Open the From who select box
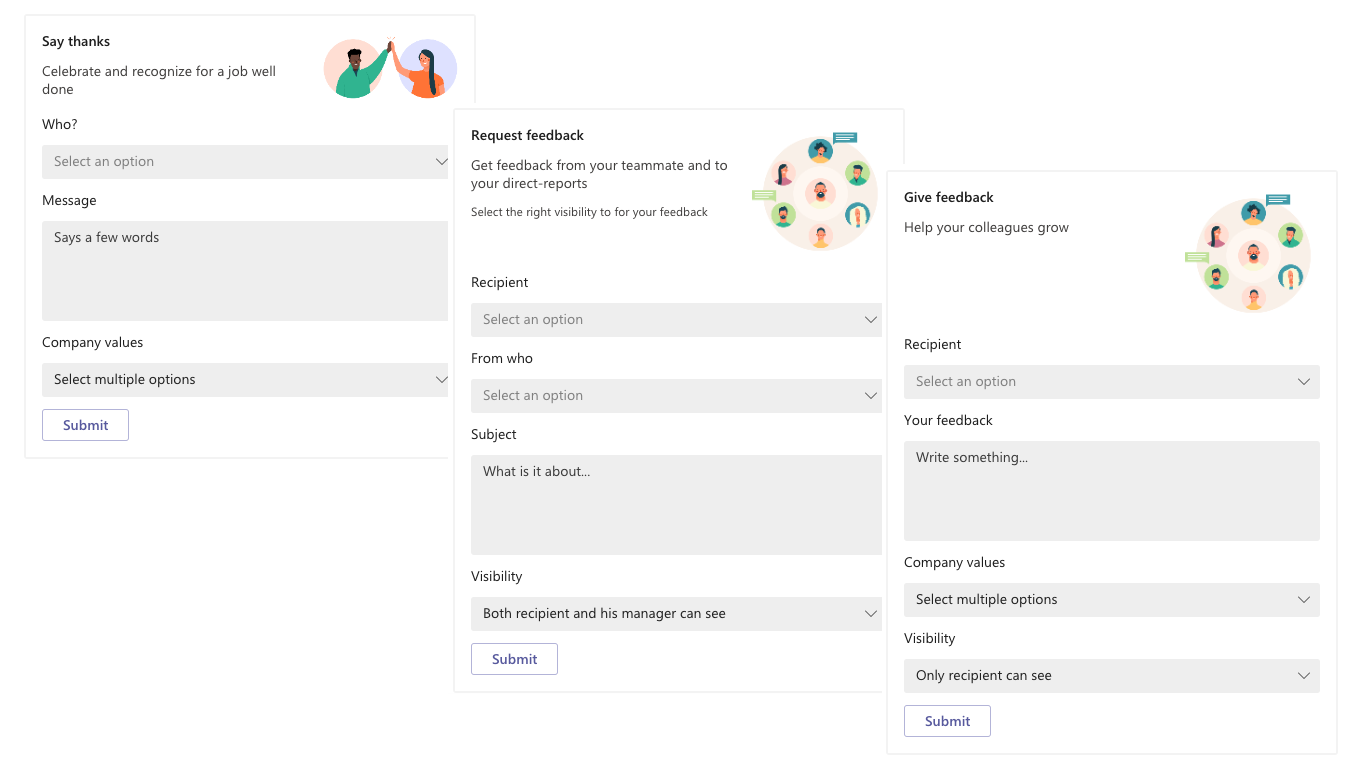 click(x=675, y=396)
